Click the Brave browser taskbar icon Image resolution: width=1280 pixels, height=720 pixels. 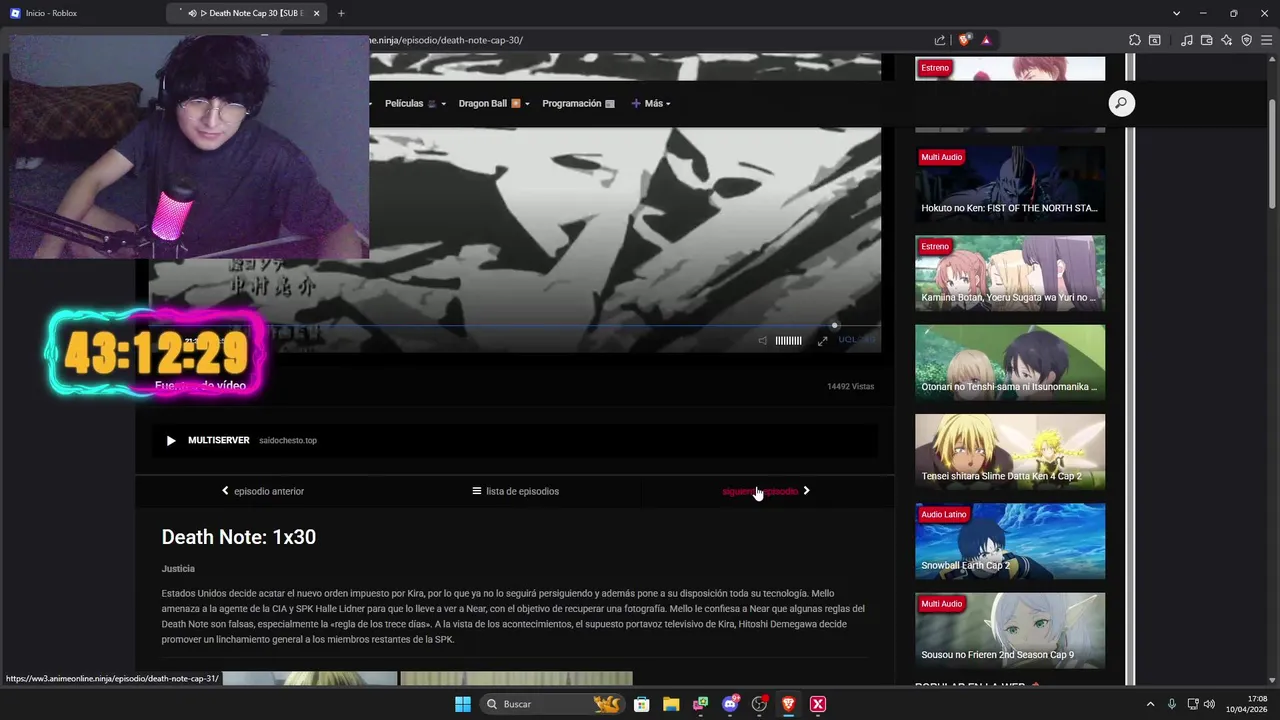click(x=788, y=704)
